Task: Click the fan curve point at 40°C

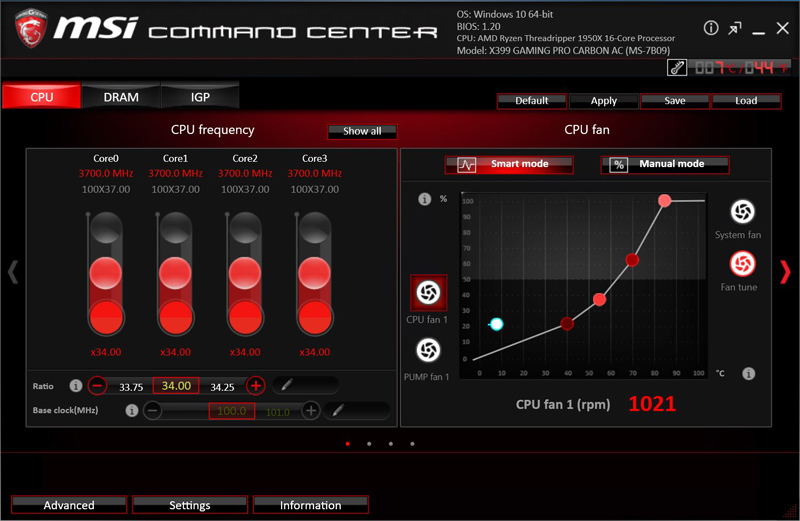Action: tap(567, 323)
